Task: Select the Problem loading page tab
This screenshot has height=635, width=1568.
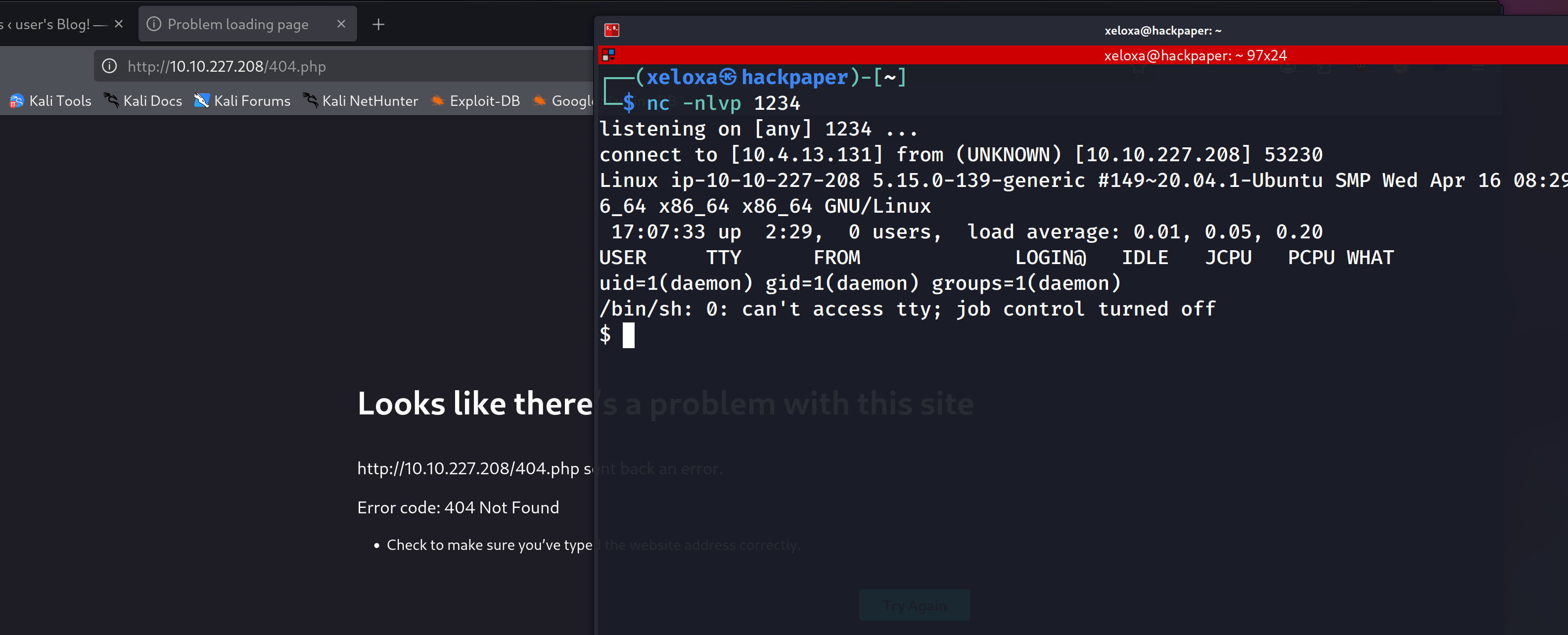Action: pyautogui.click(x=237, y=24)
